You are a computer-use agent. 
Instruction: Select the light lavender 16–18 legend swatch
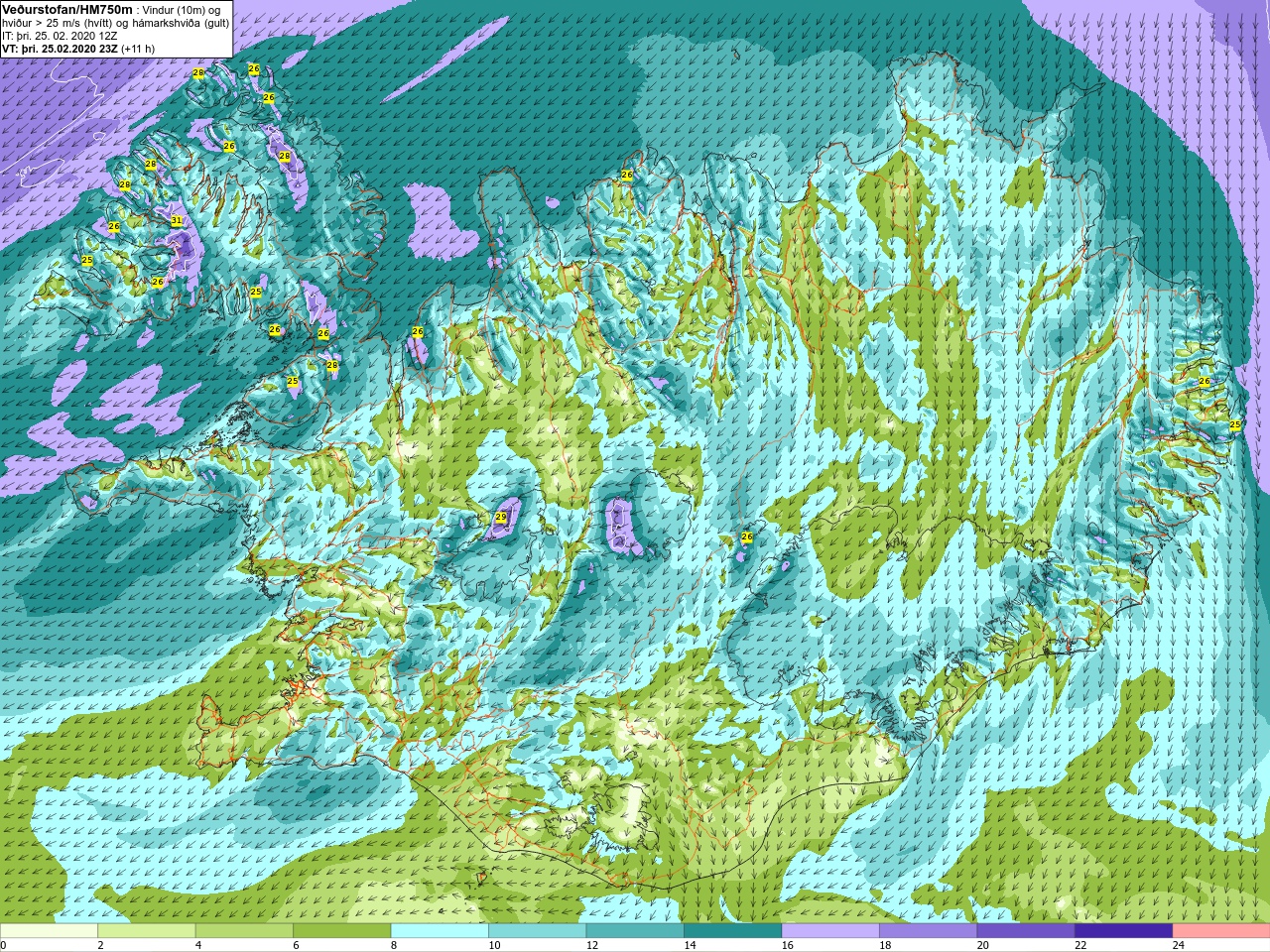pos(830,931)
